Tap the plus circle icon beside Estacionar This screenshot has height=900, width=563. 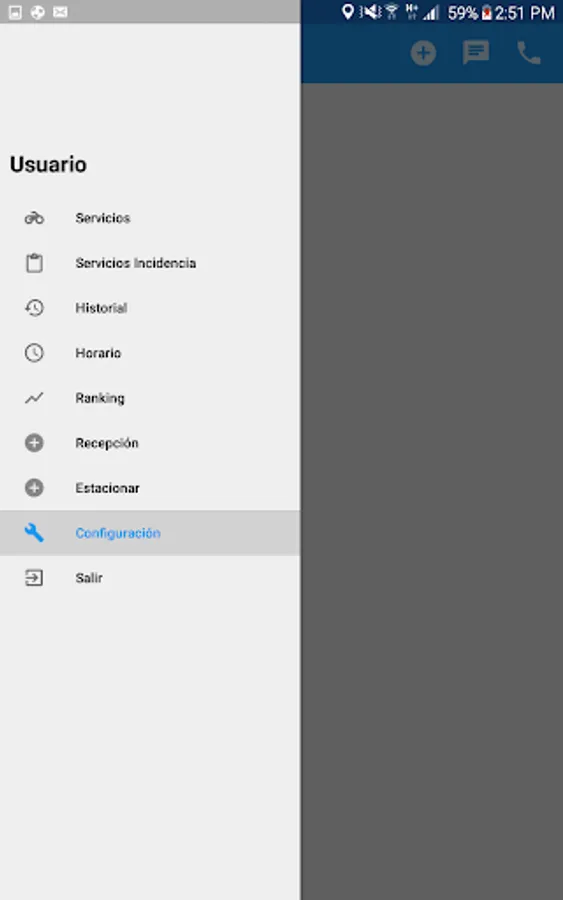pos(34,487)
